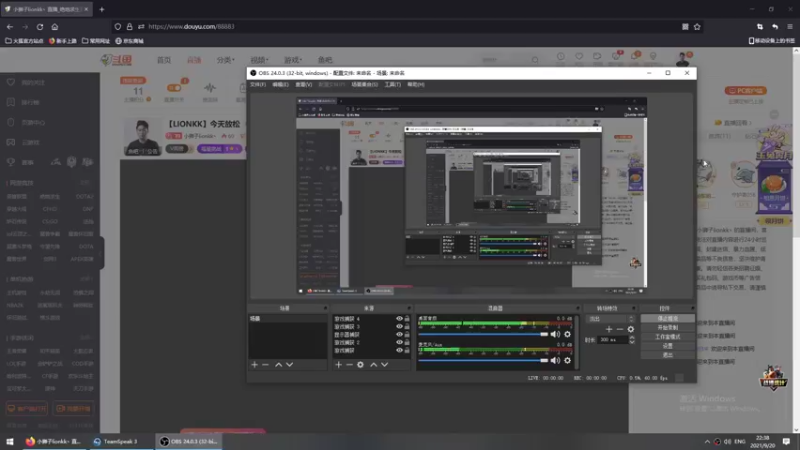Viewport: 800px width, 450px height.
Task: Lock the 游戏捕获 4 source
Action: point(407,318)
